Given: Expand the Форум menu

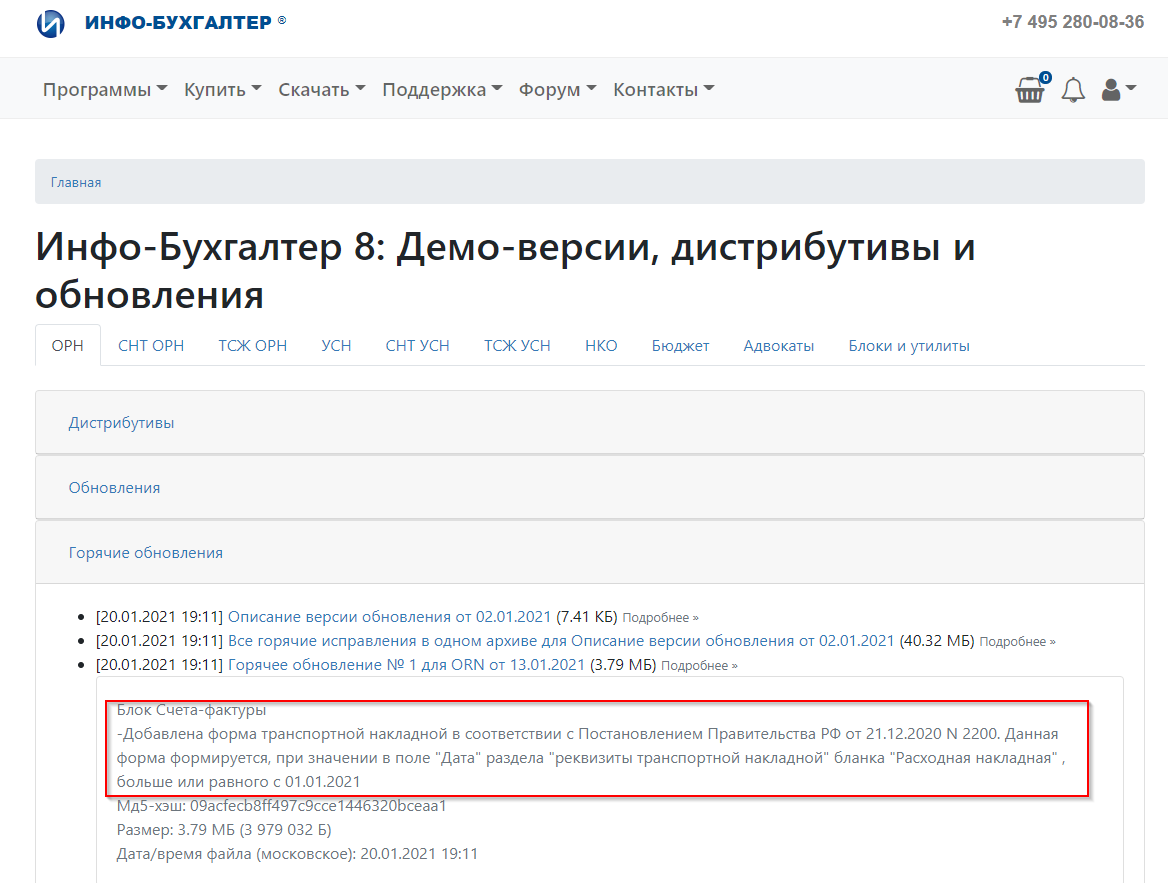Looking at the screenshot, I should click(558, 89).
